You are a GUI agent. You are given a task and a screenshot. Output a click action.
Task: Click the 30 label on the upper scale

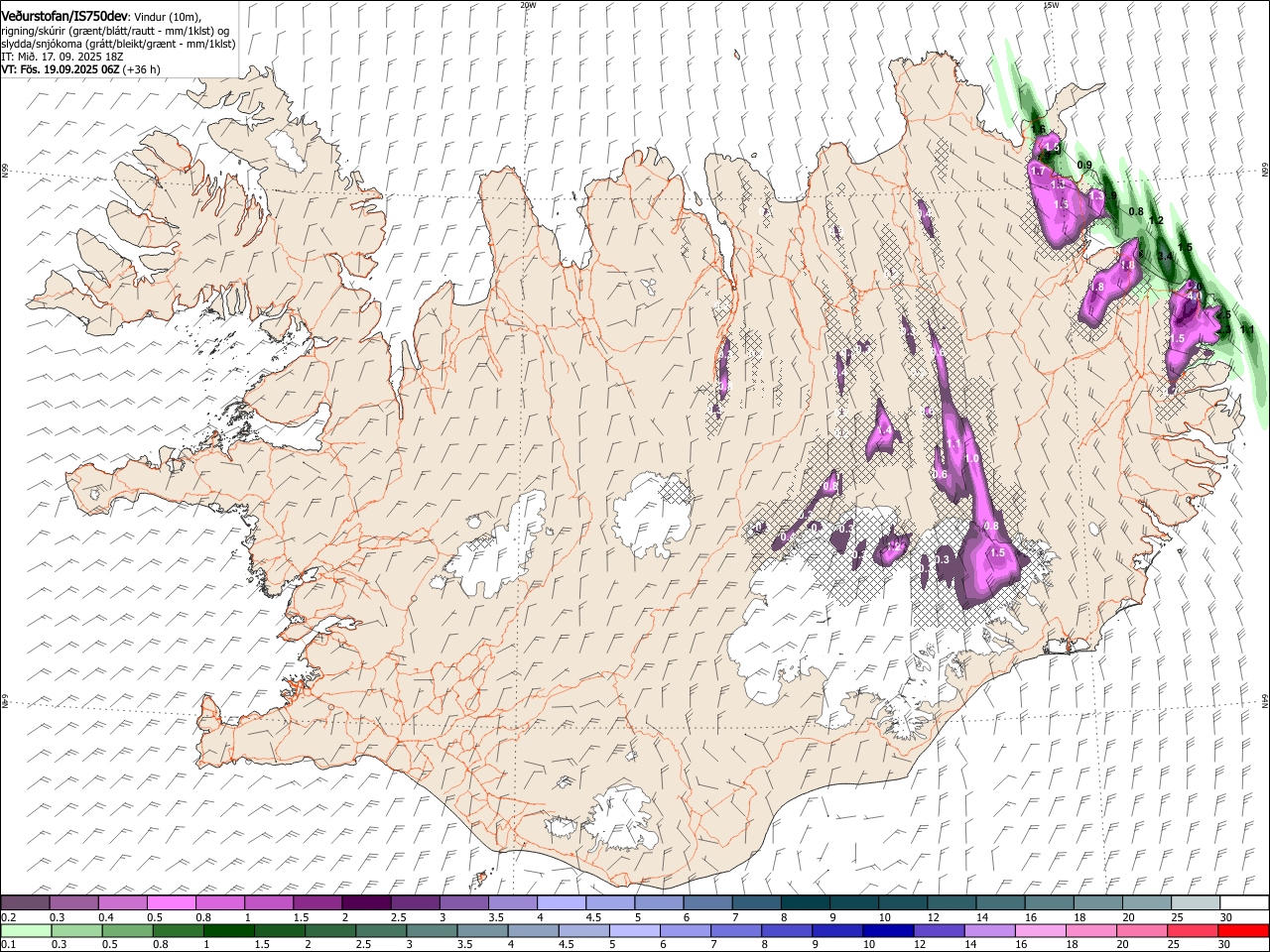point(1226,917)
